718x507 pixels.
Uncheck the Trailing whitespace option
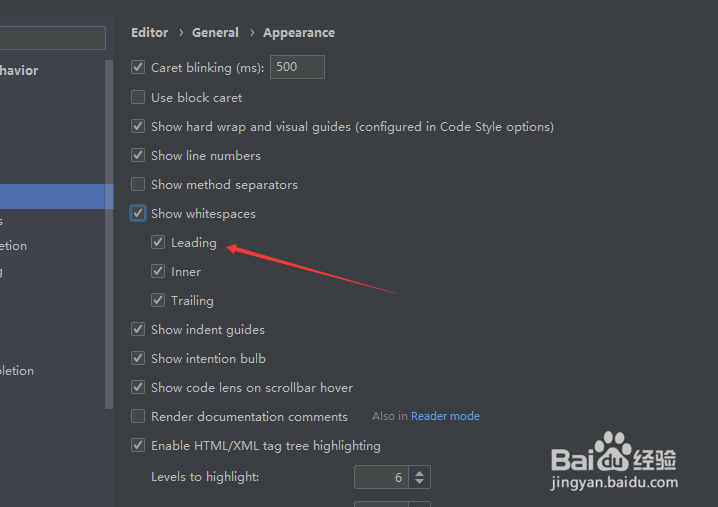[158, 300]
